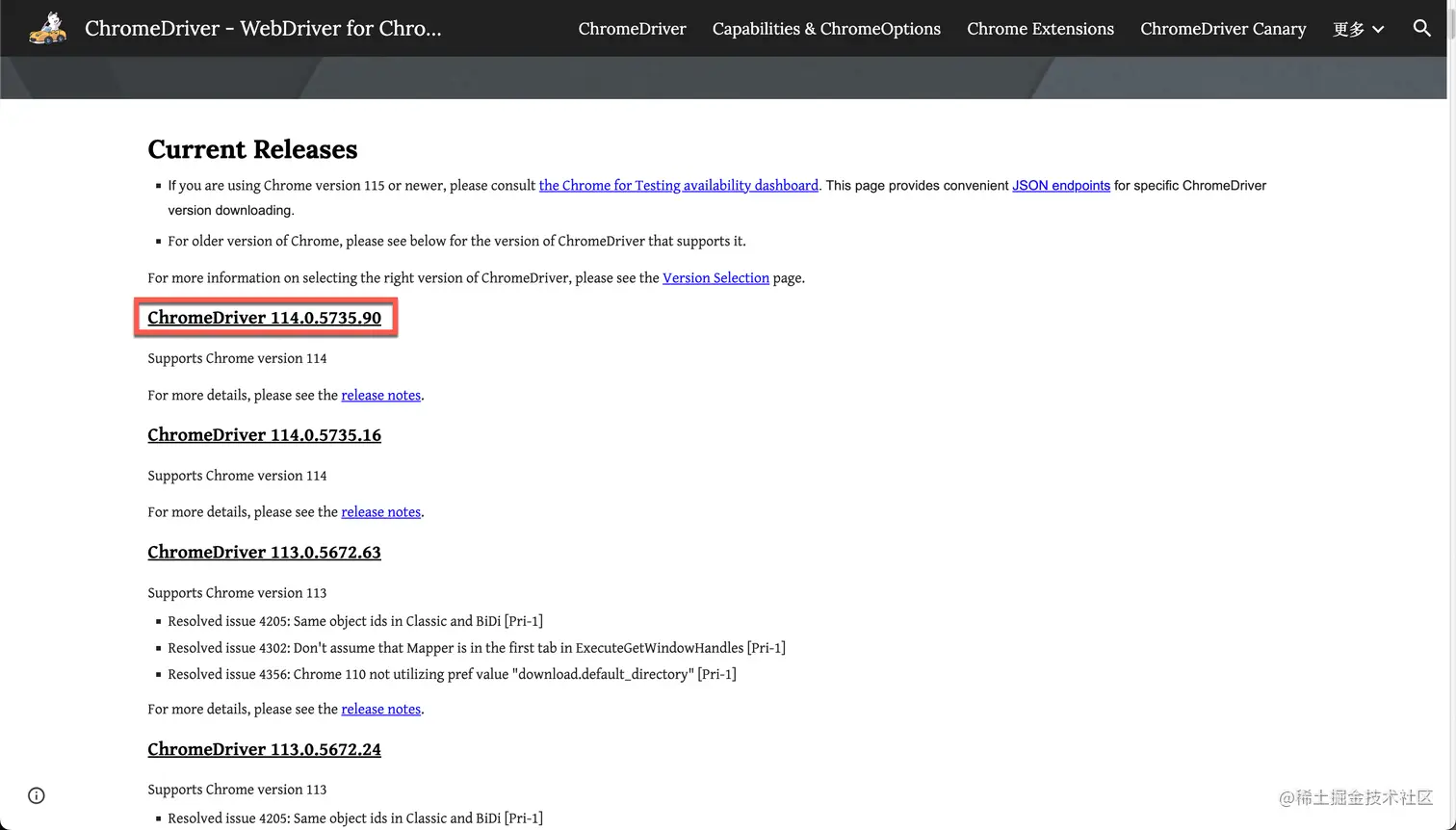The image size is (1456, 830).
Task: Open ChromeDriver 113.0.5672.24 release link
Action: [x=264, y=749]
